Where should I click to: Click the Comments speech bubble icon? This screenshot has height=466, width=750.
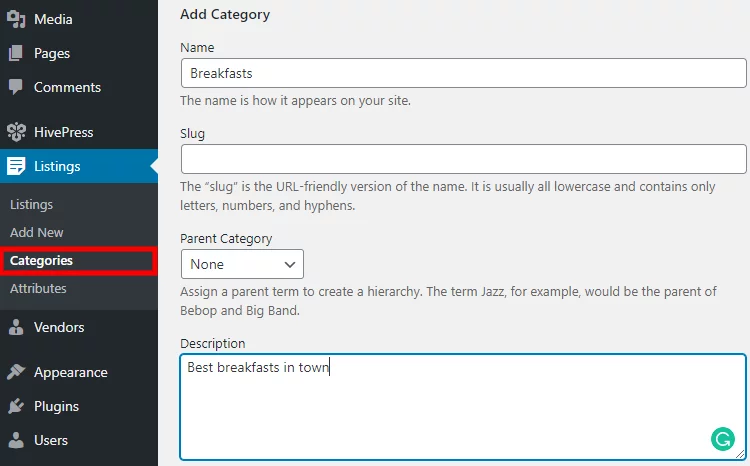tap(16, 87)
